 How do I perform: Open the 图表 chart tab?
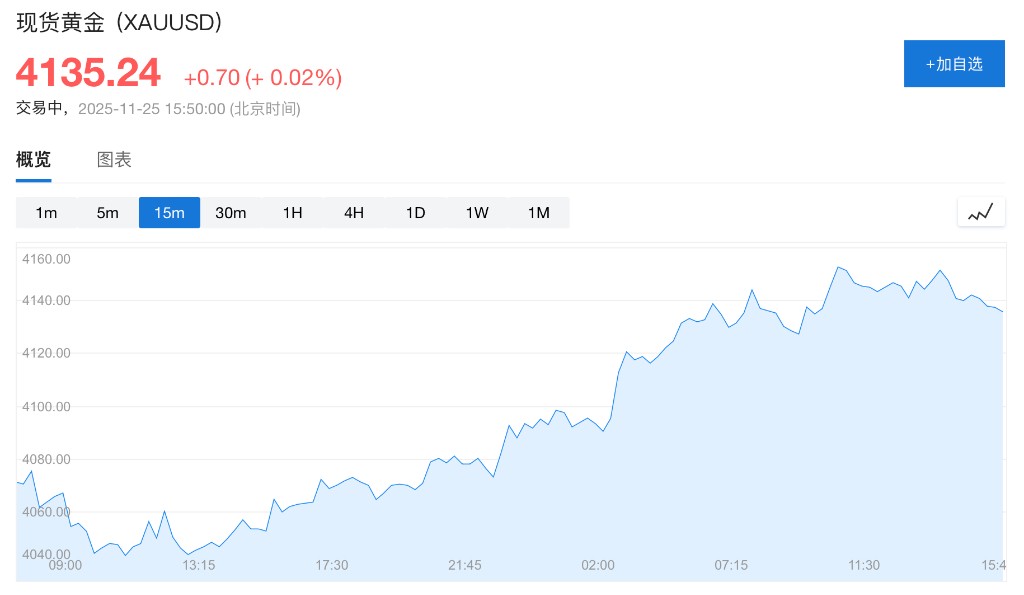click(x=114, y=159)
